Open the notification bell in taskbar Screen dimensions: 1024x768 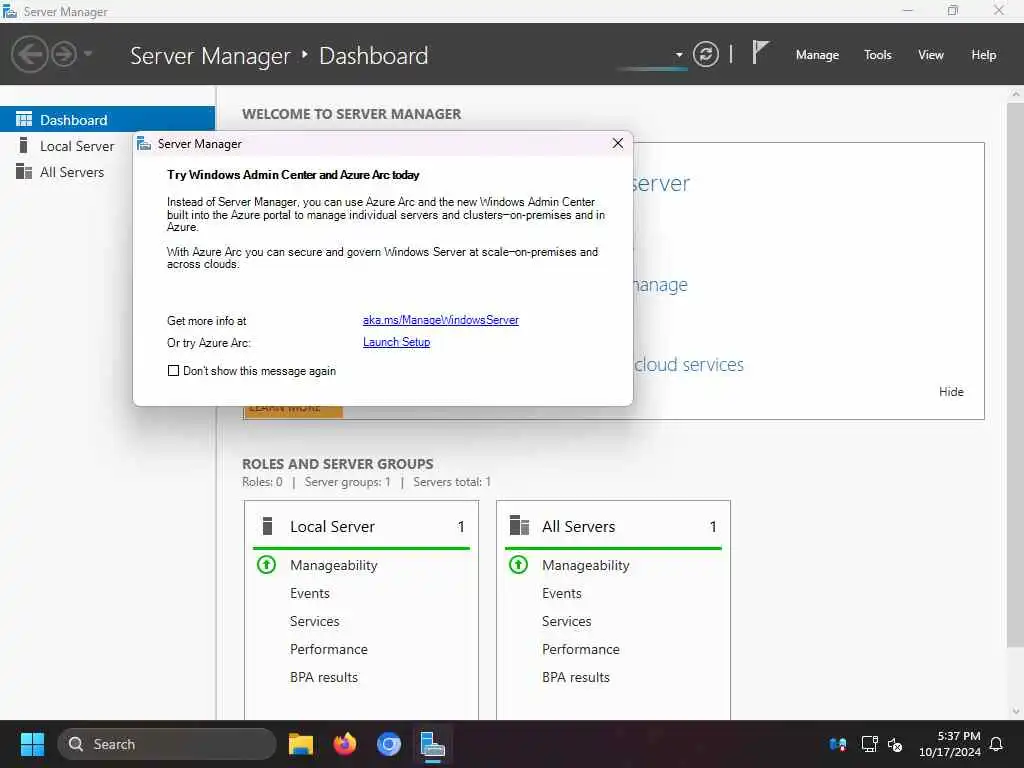pos(996,744)
